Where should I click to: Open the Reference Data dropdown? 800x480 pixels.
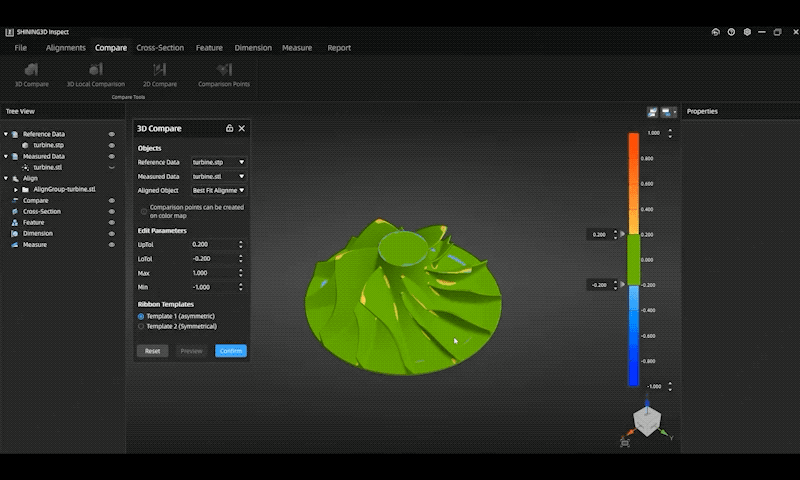tap(218, 162)
